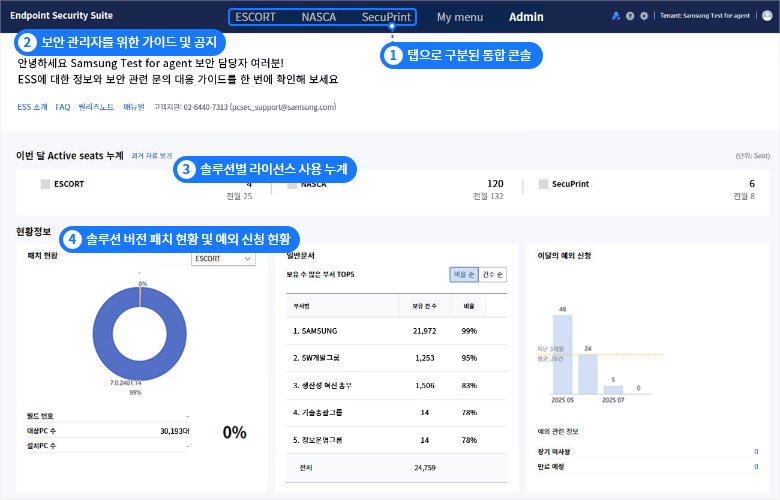Click the gray swatch beside ESCORT seats

click(x=45, y=184)
